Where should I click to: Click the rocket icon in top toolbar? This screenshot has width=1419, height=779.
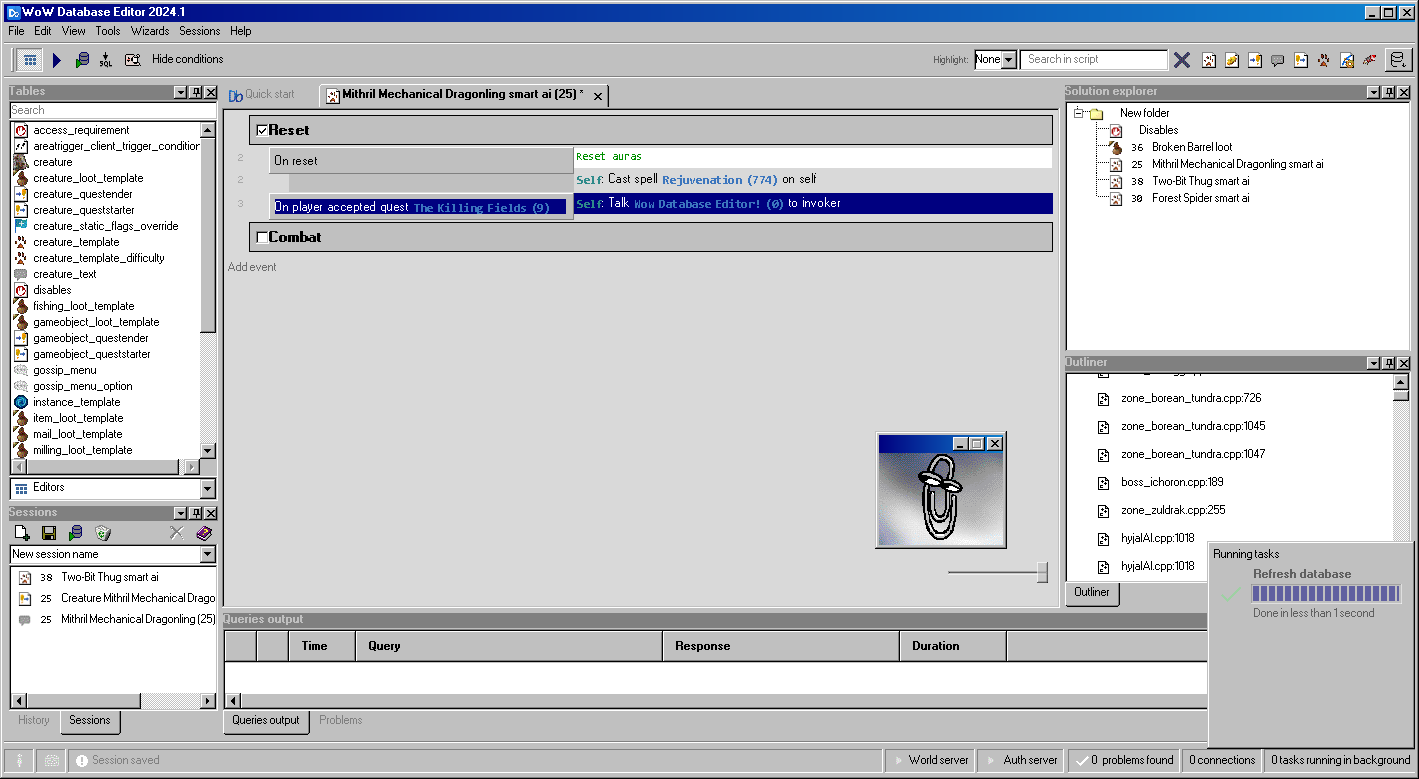click(1369, 60)
